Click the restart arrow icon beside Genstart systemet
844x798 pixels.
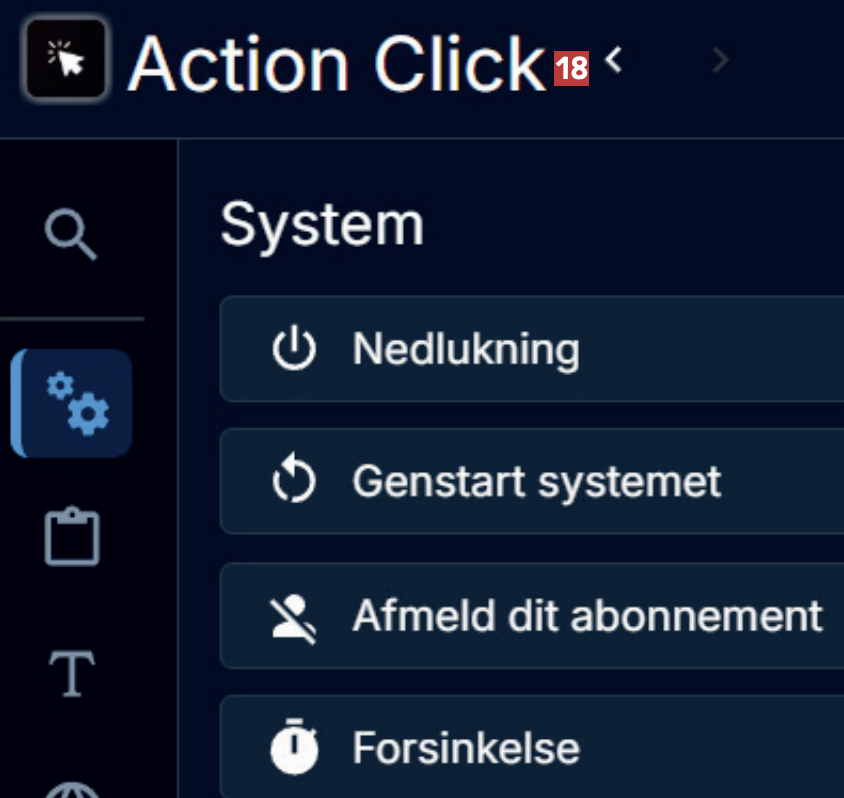(x=294, y=482)
